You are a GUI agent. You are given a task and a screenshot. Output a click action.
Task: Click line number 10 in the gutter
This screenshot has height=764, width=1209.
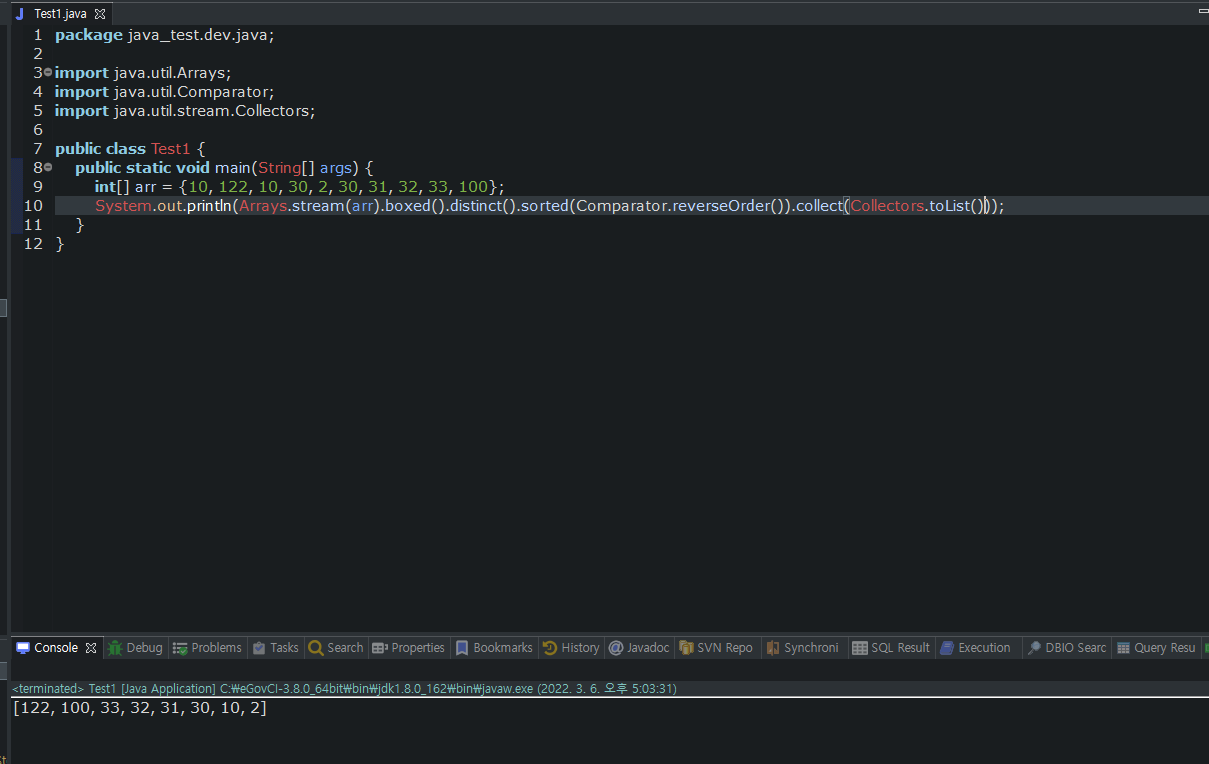point(34,206)
